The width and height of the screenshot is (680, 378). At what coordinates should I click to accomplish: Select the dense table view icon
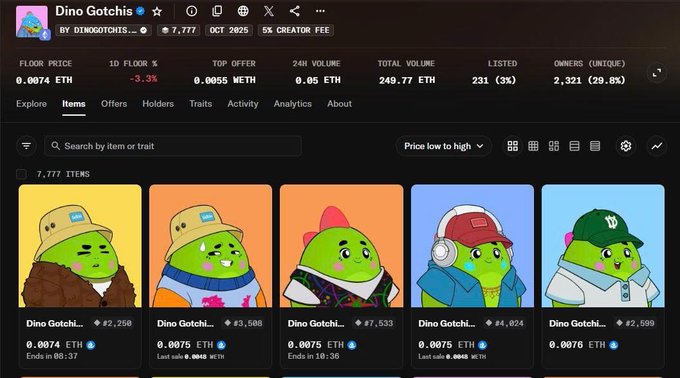tap(595, 146)
